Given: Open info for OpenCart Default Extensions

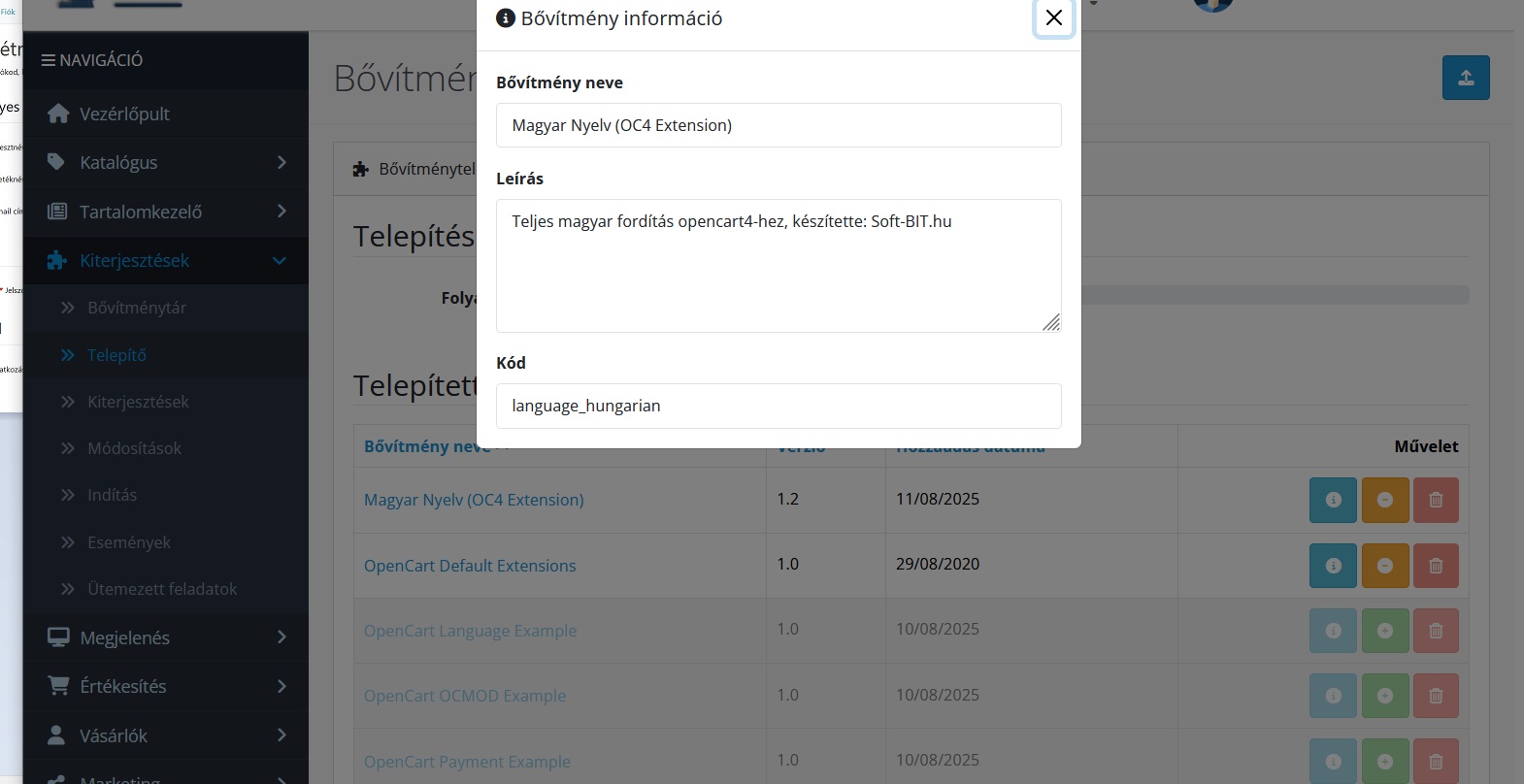Looking at the screenshot, I should pyautogui.click(x=1333, y=566).
